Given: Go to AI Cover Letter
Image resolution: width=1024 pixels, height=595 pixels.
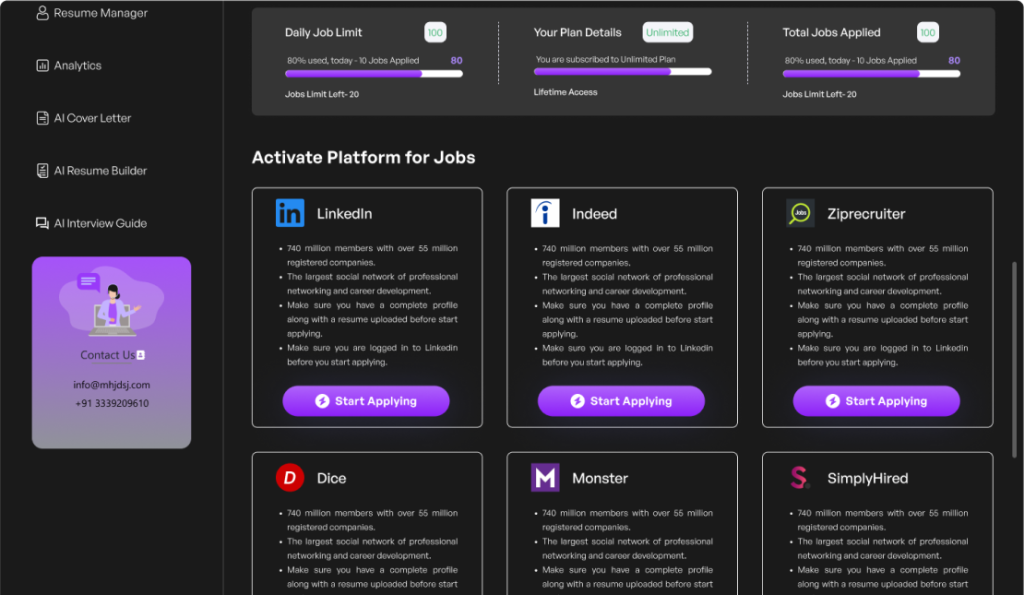Looking at the screenshot, I should (84, 118).
